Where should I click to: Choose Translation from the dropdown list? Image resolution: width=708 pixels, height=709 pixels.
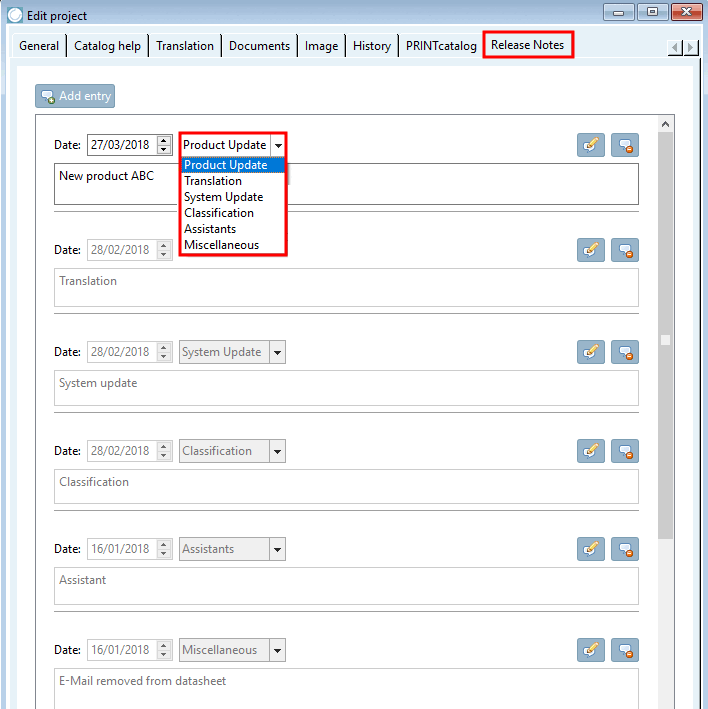click(233, 181)
